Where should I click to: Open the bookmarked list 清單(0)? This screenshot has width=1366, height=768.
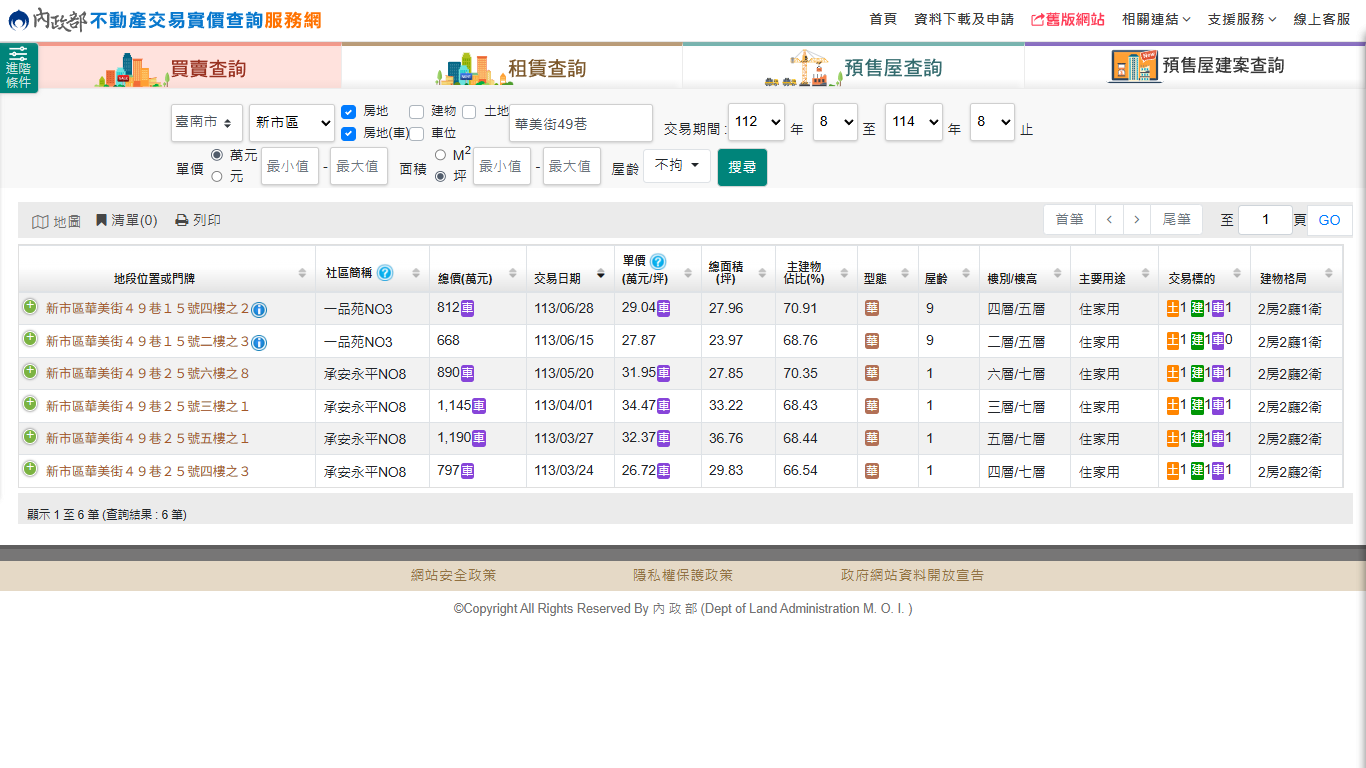point(126,220)
